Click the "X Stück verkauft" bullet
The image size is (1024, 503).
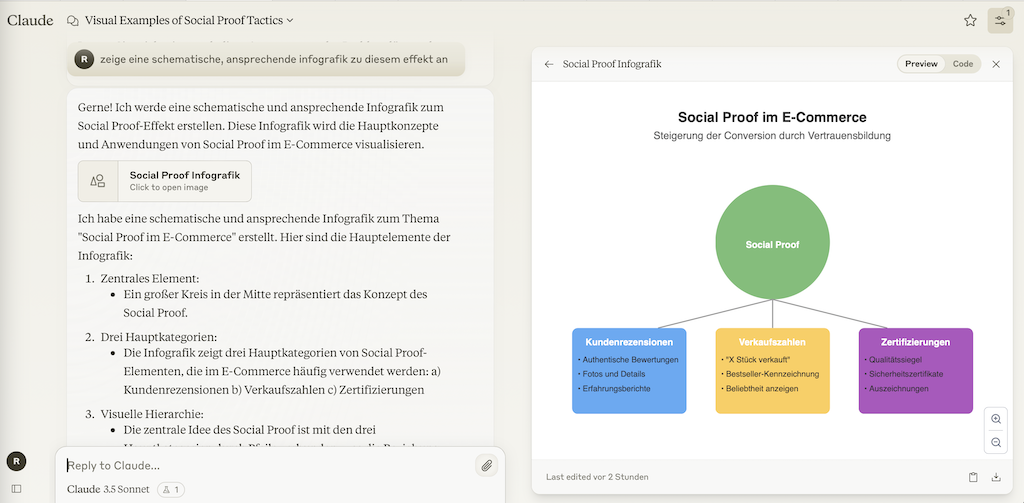click(x=756, y=359)
